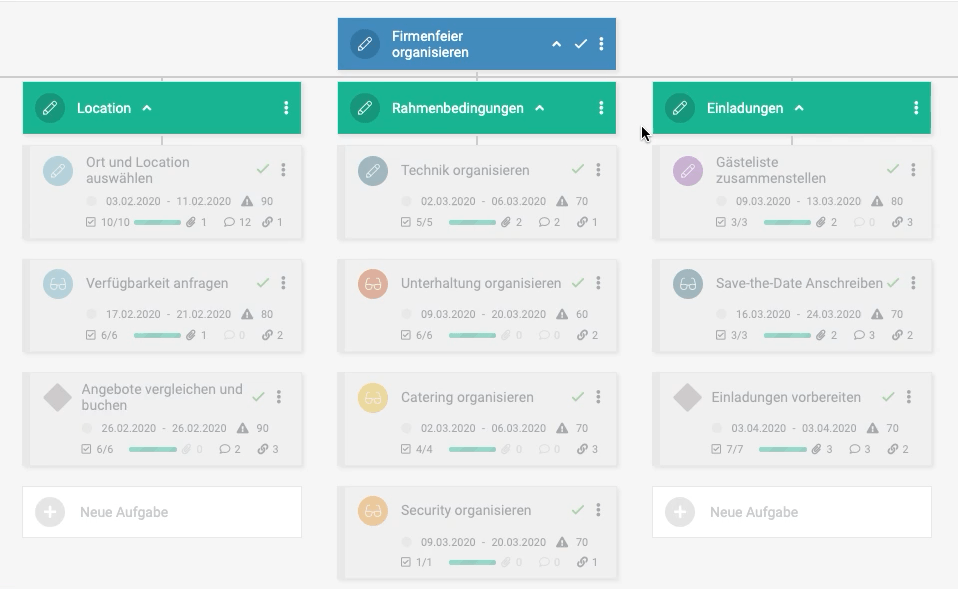
Task: Toggle done checkmark on Save-the-Date Anschreiben
Action: [893, 283]
